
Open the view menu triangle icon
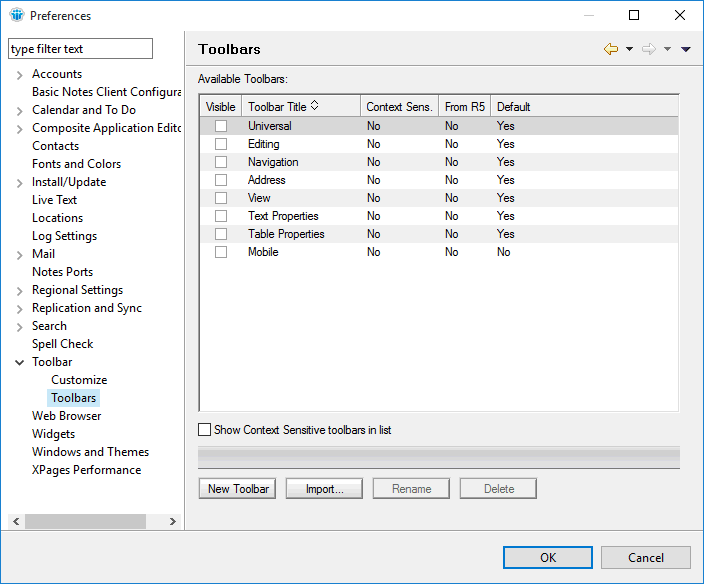click(x=686, y=49)
